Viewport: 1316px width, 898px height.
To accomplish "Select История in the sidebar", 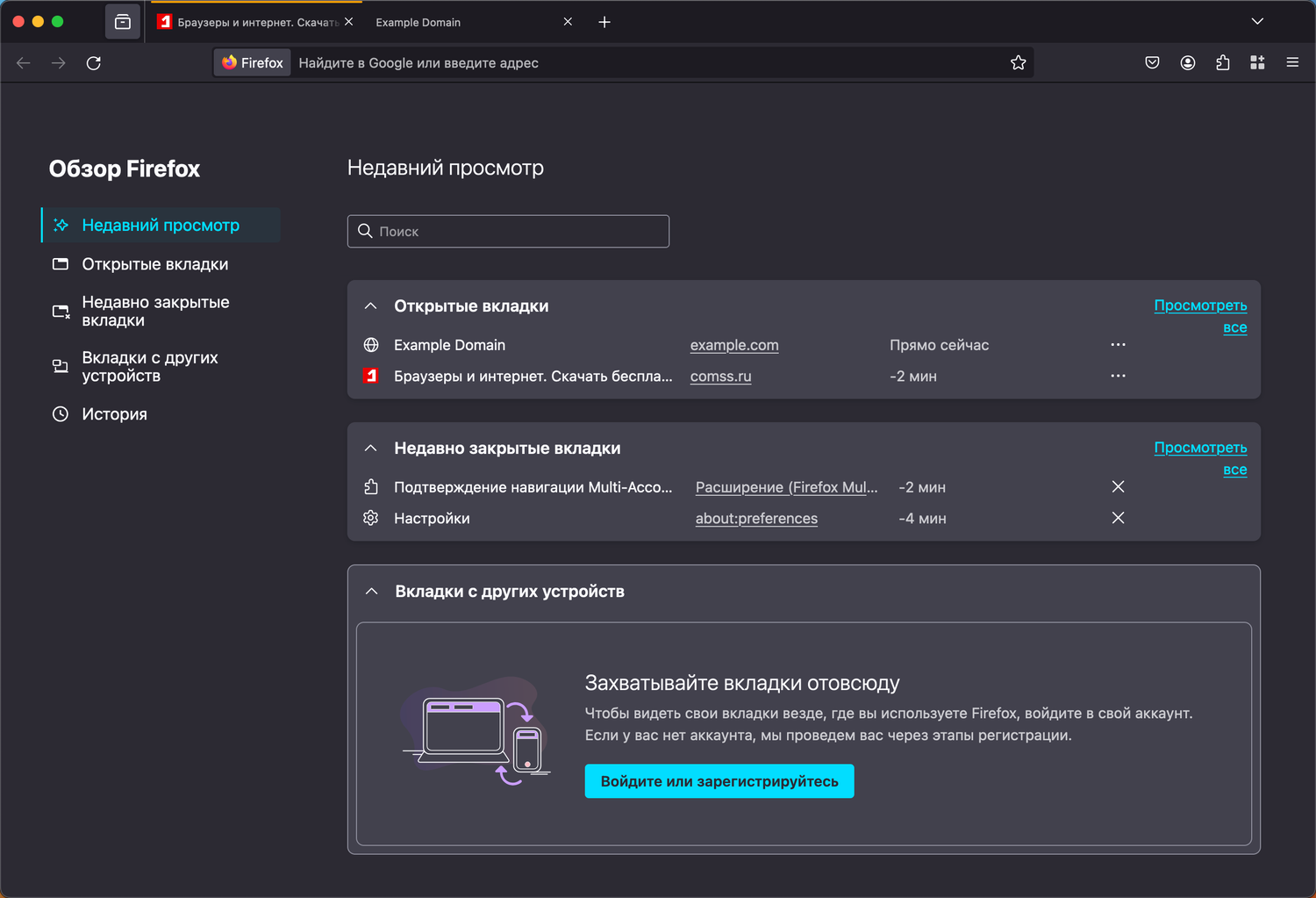I will pos(114,414).
